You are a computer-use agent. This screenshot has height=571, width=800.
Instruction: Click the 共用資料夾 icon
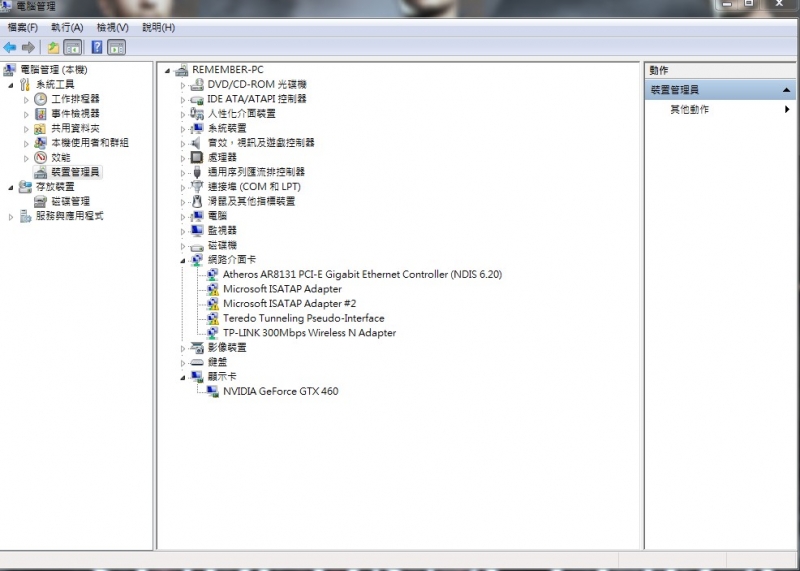(x=40, y=128)
